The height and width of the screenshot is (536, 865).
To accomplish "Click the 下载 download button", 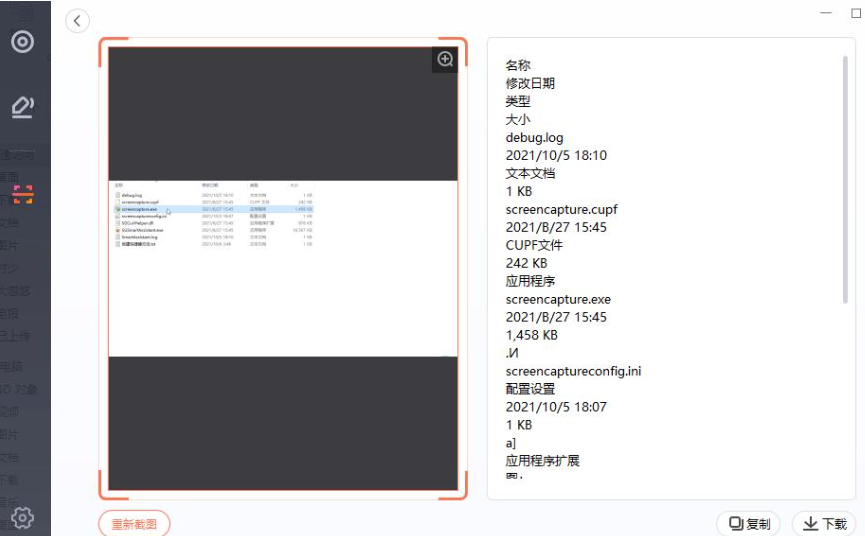I will tap(824, 524).
